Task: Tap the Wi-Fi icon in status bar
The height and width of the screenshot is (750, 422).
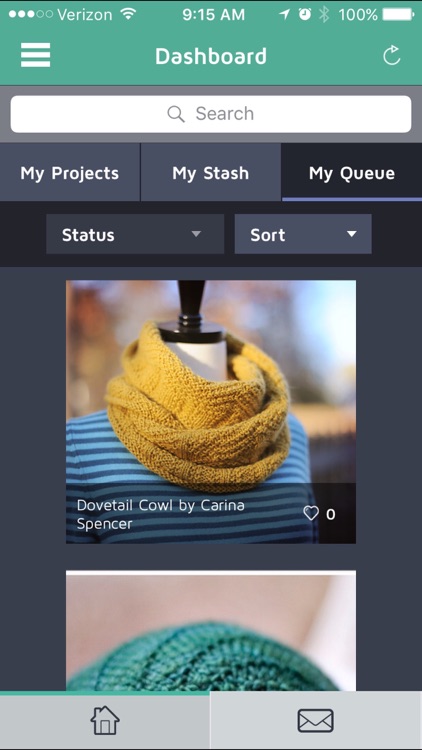Action: tap(128, 14)
